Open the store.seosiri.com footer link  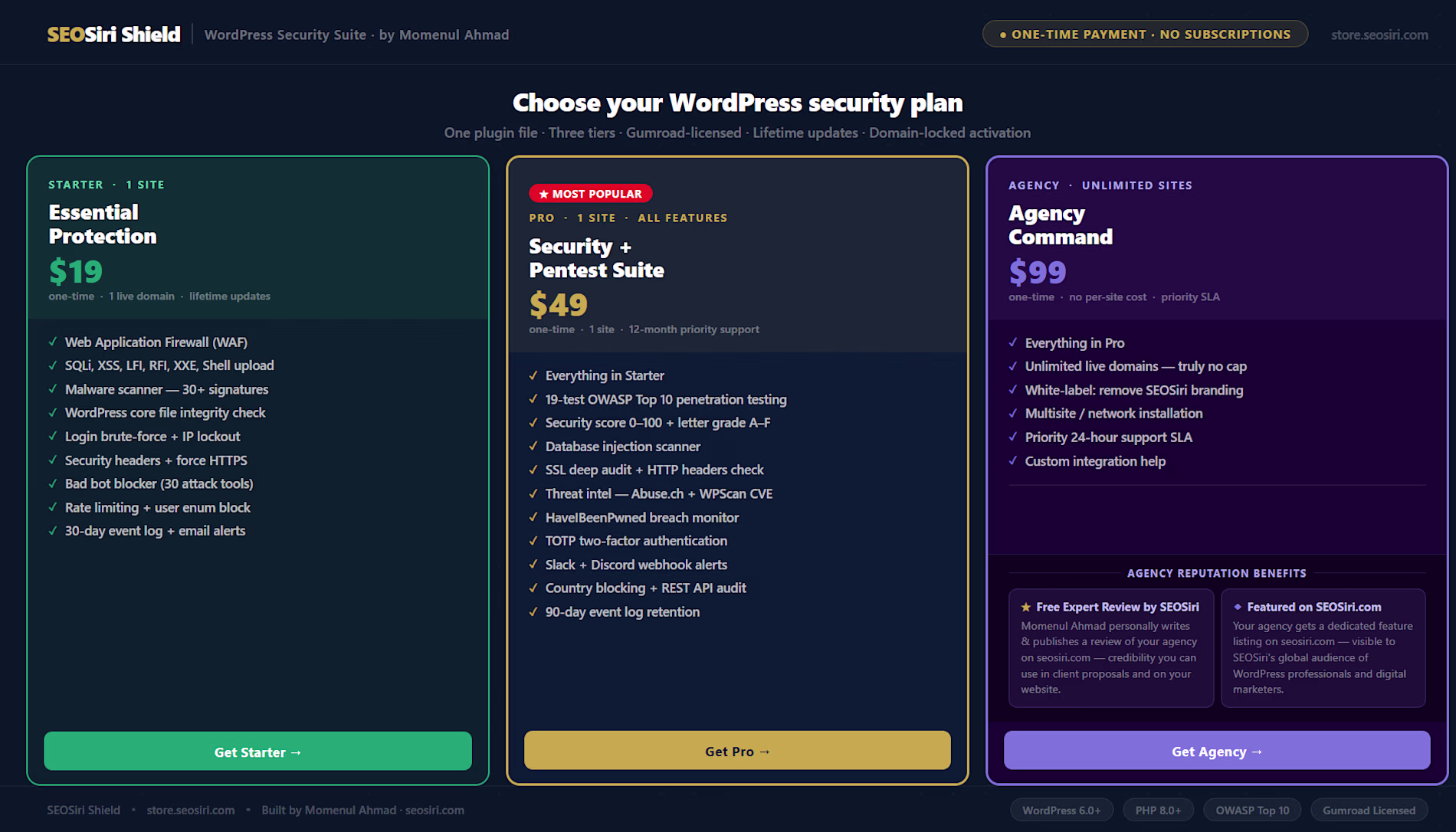[x=191, y=810]
